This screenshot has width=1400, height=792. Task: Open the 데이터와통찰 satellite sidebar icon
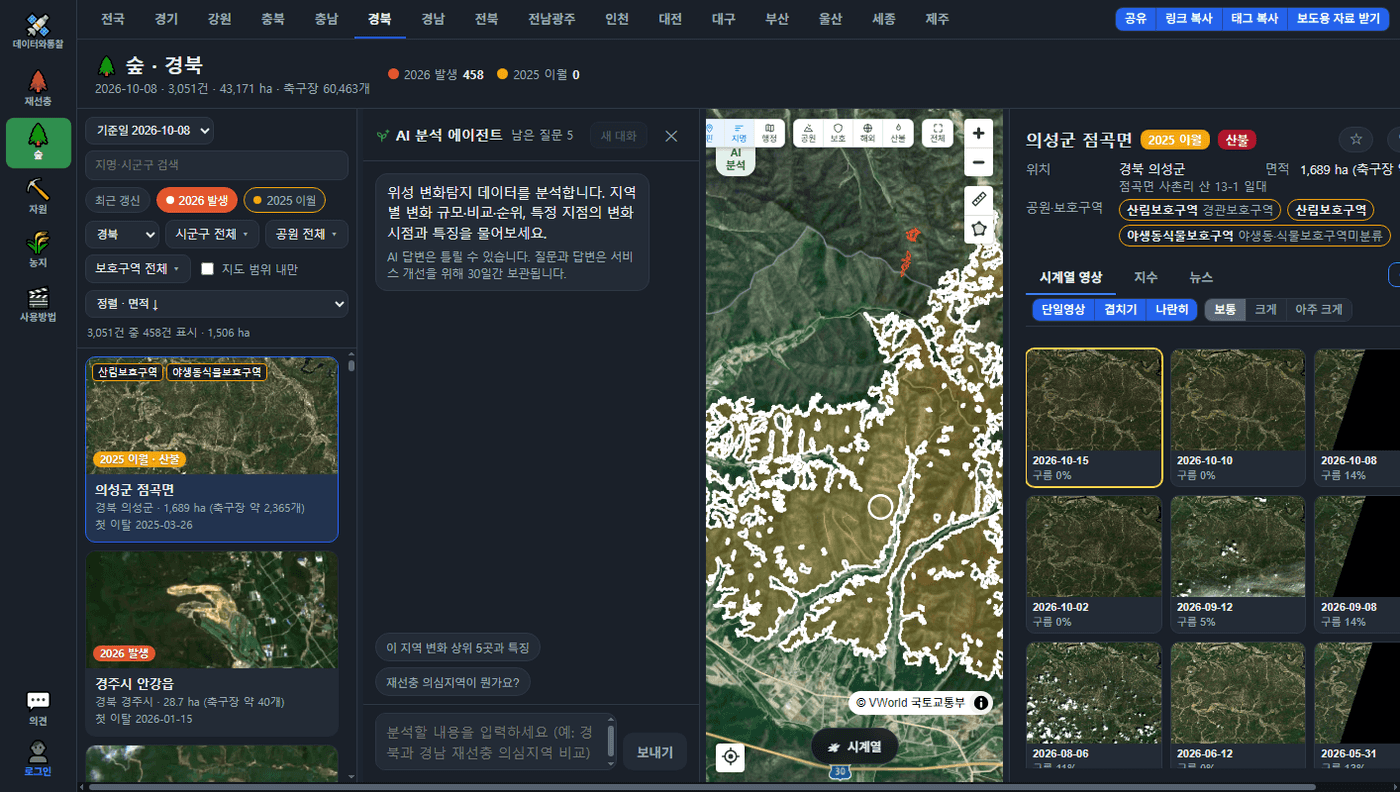coord(38,31)
